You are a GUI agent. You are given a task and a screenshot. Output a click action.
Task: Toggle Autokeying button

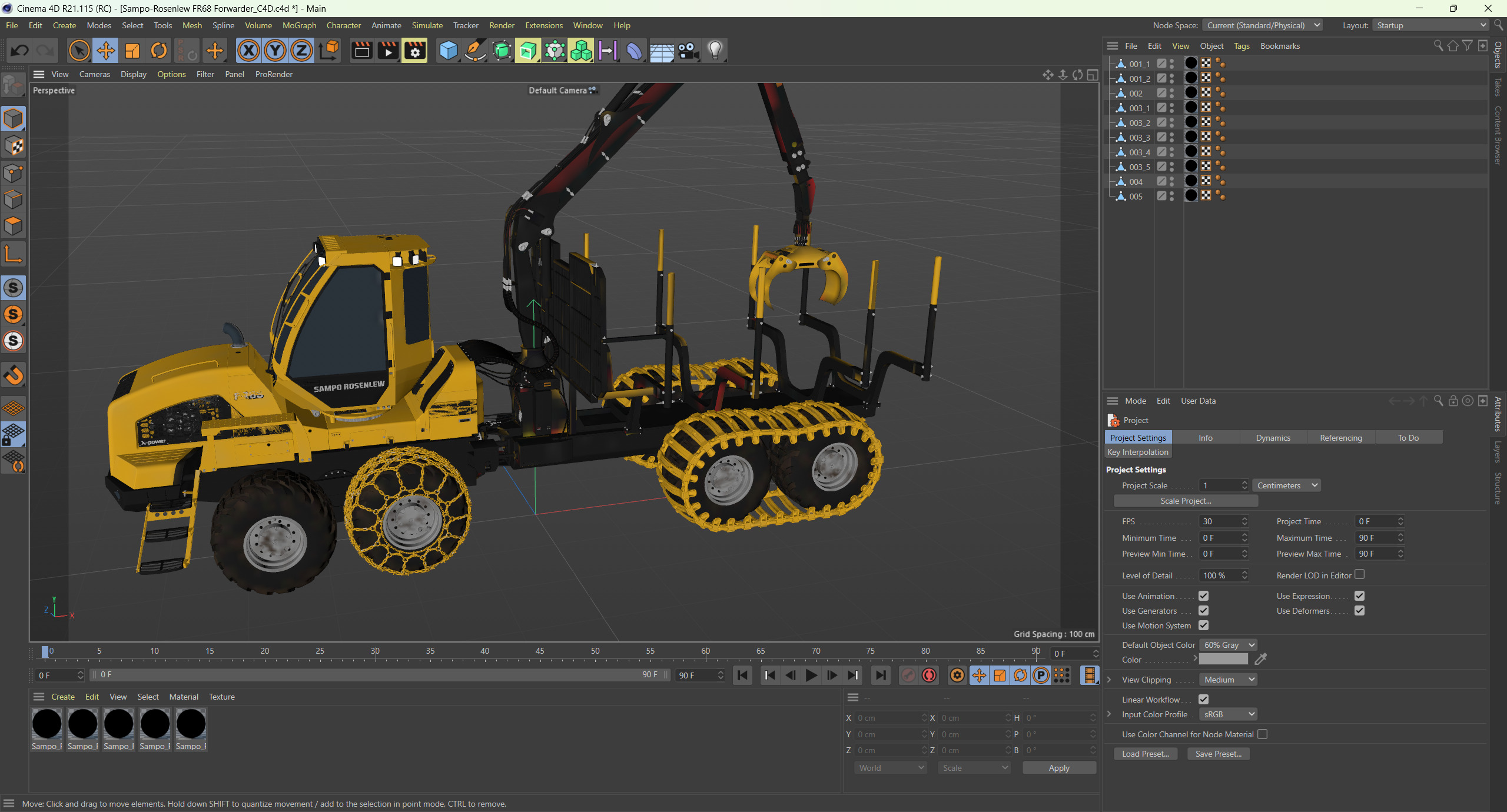pyautogui.click(x=930, y=675)
